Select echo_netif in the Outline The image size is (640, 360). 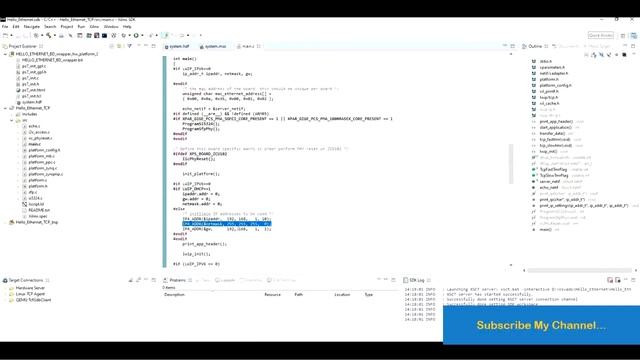tap(549, 188)
